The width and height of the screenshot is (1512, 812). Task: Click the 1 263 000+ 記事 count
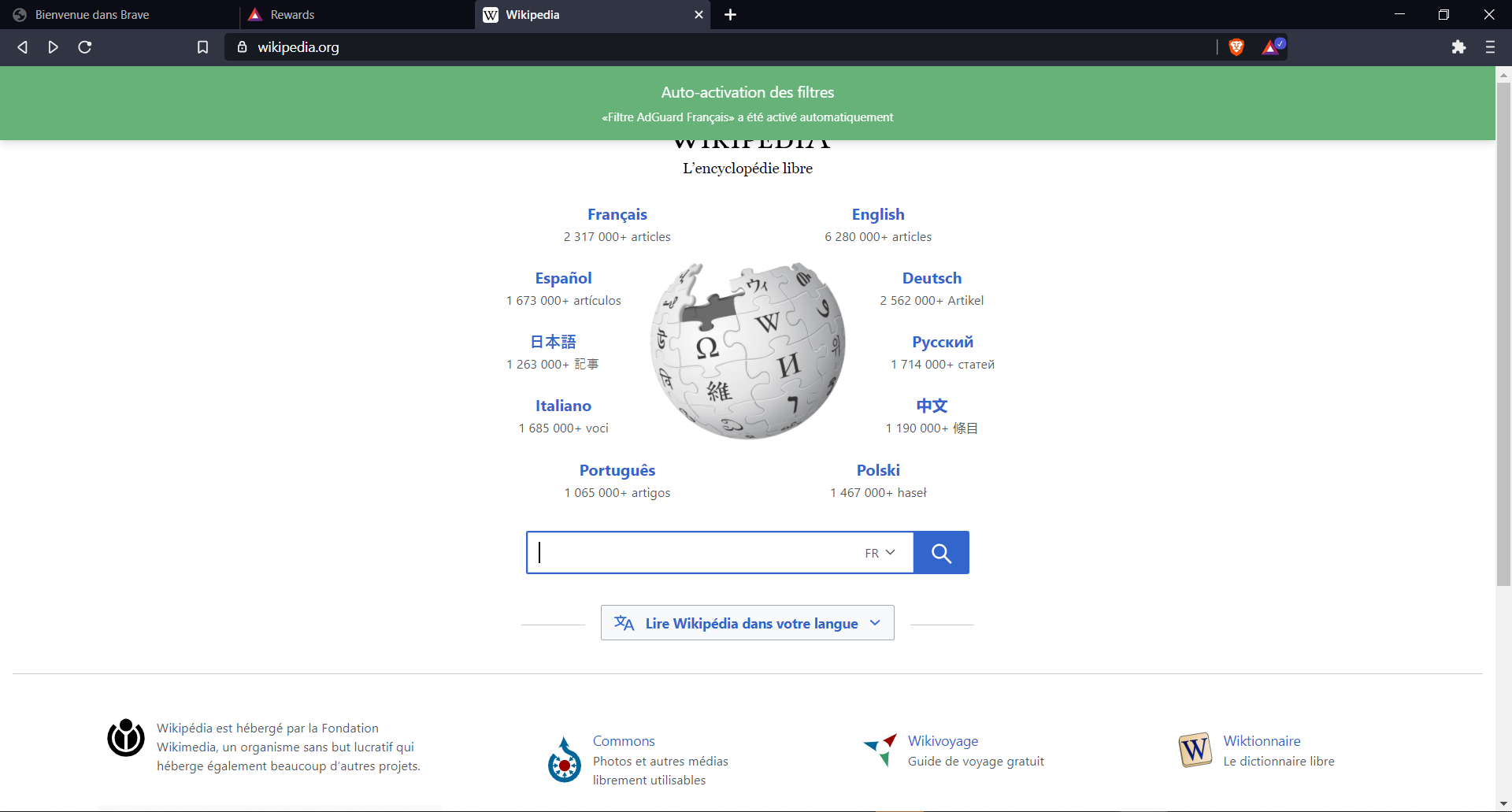click(553, 365)
